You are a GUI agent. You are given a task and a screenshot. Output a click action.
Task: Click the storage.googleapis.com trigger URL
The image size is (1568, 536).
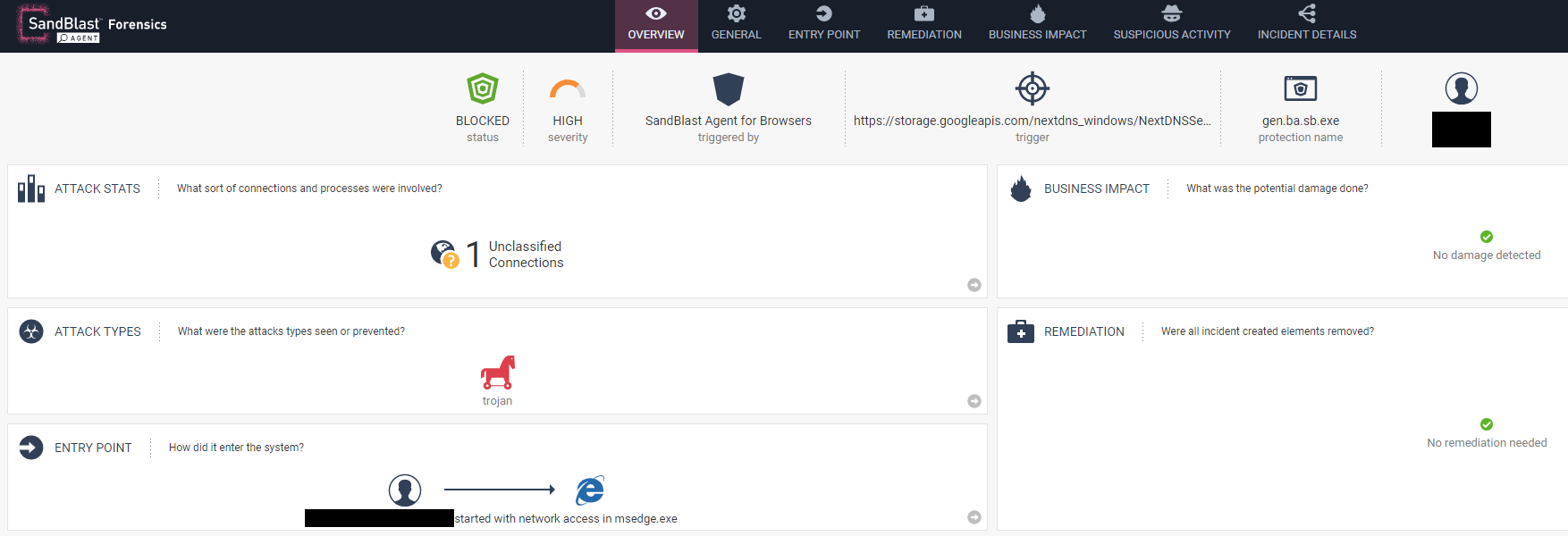click(1033, 121)
